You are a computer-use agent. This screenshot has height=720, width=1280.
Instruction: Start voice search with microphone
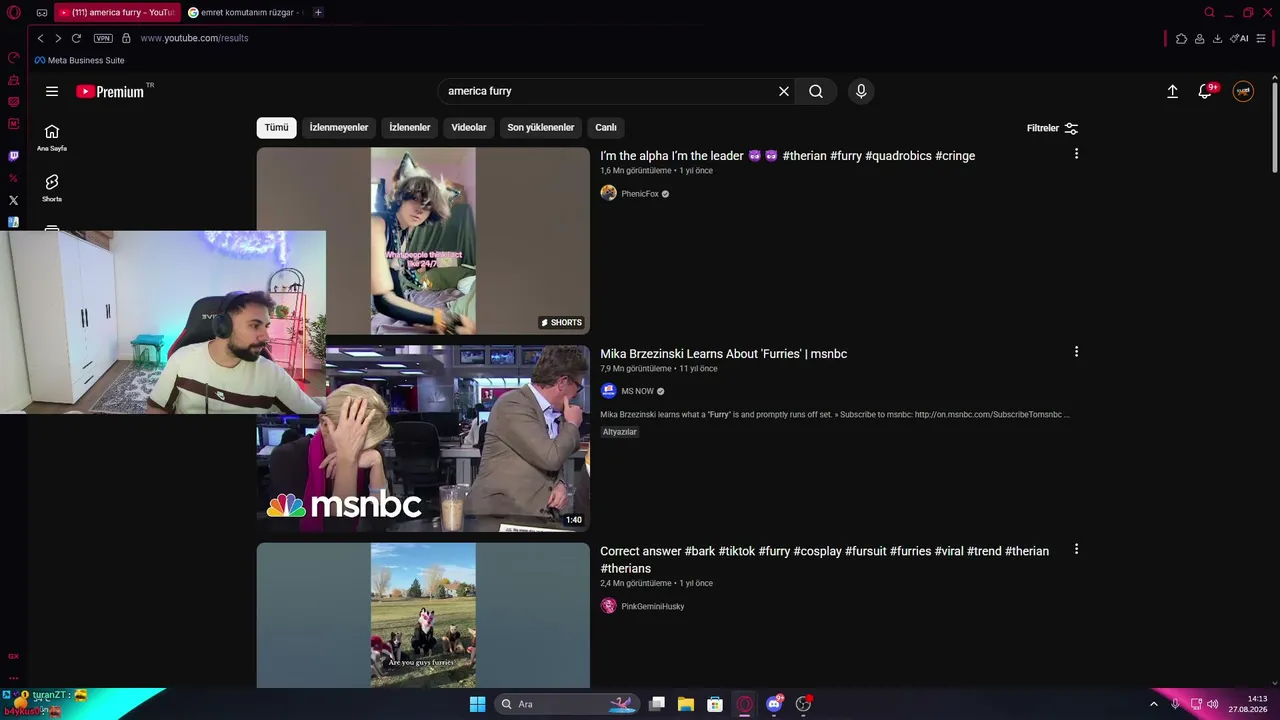[x=861, y=91]
